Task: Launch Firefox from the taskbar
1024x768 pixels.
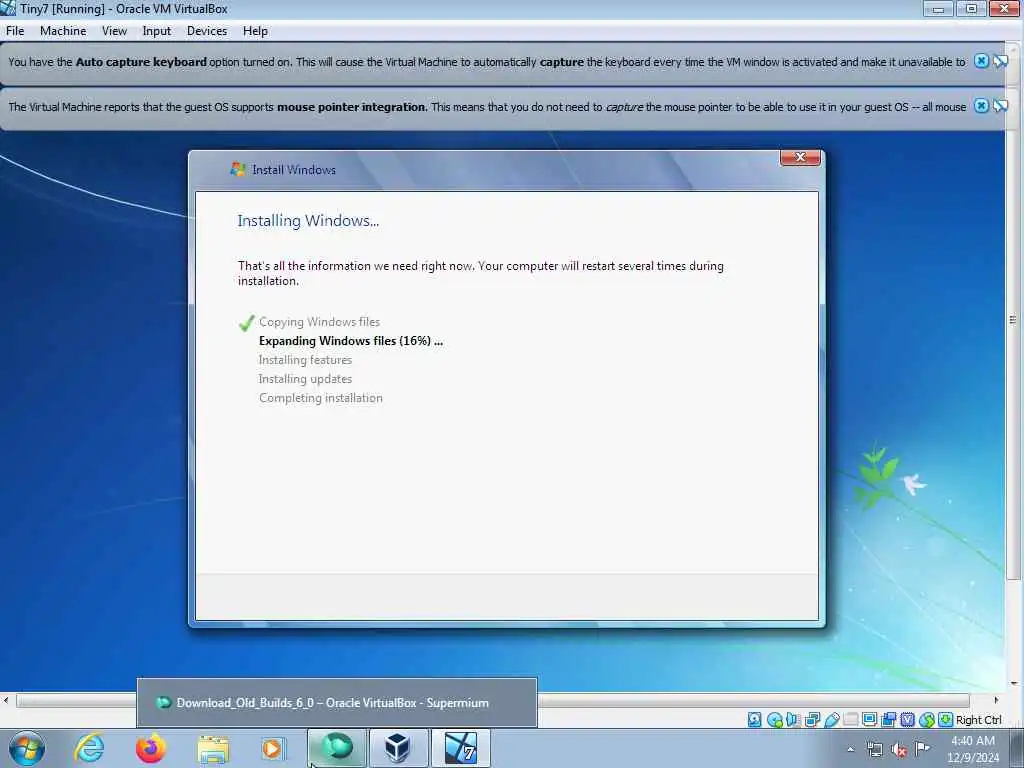Action: tap(151, 748)
